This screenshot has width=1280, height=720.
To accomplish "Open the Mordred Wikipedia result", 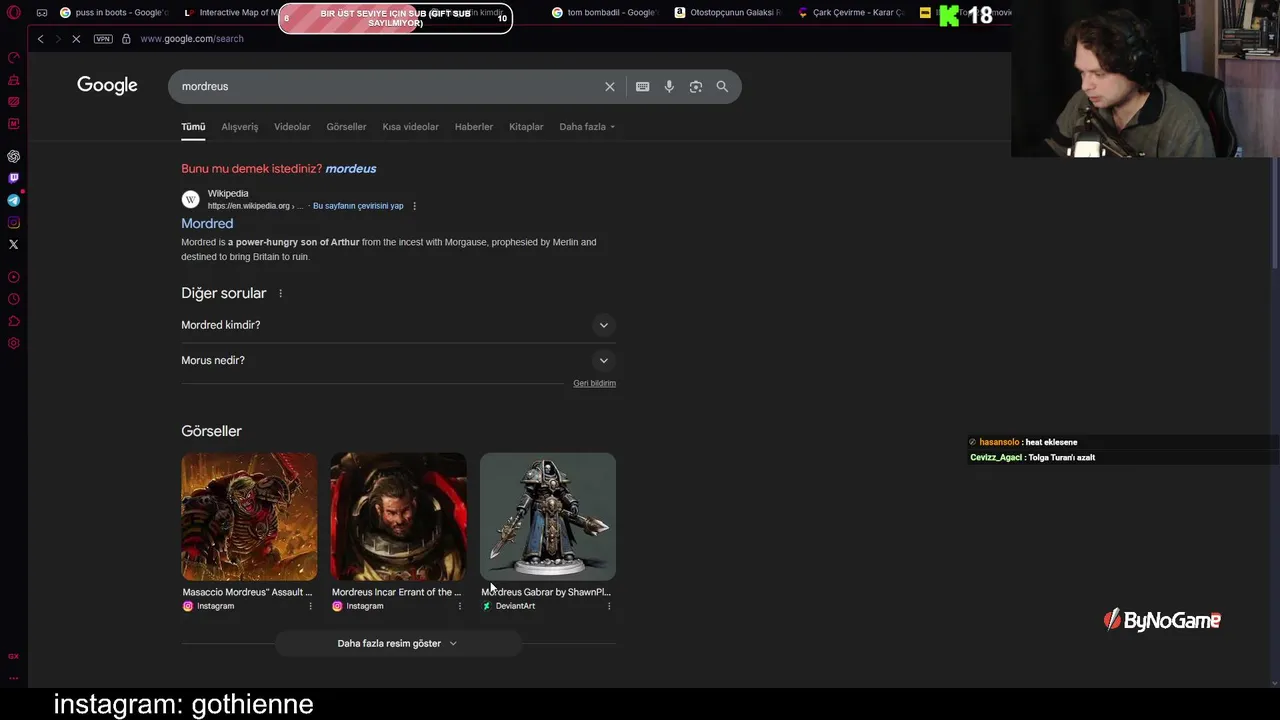I will [x=207, y=224].
